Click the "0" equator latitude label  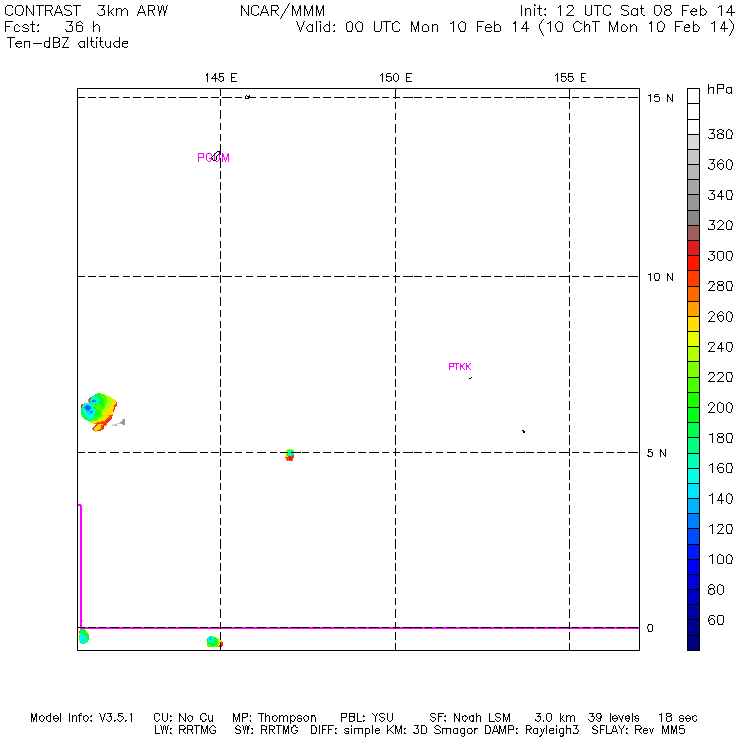[x=650, y=628]
